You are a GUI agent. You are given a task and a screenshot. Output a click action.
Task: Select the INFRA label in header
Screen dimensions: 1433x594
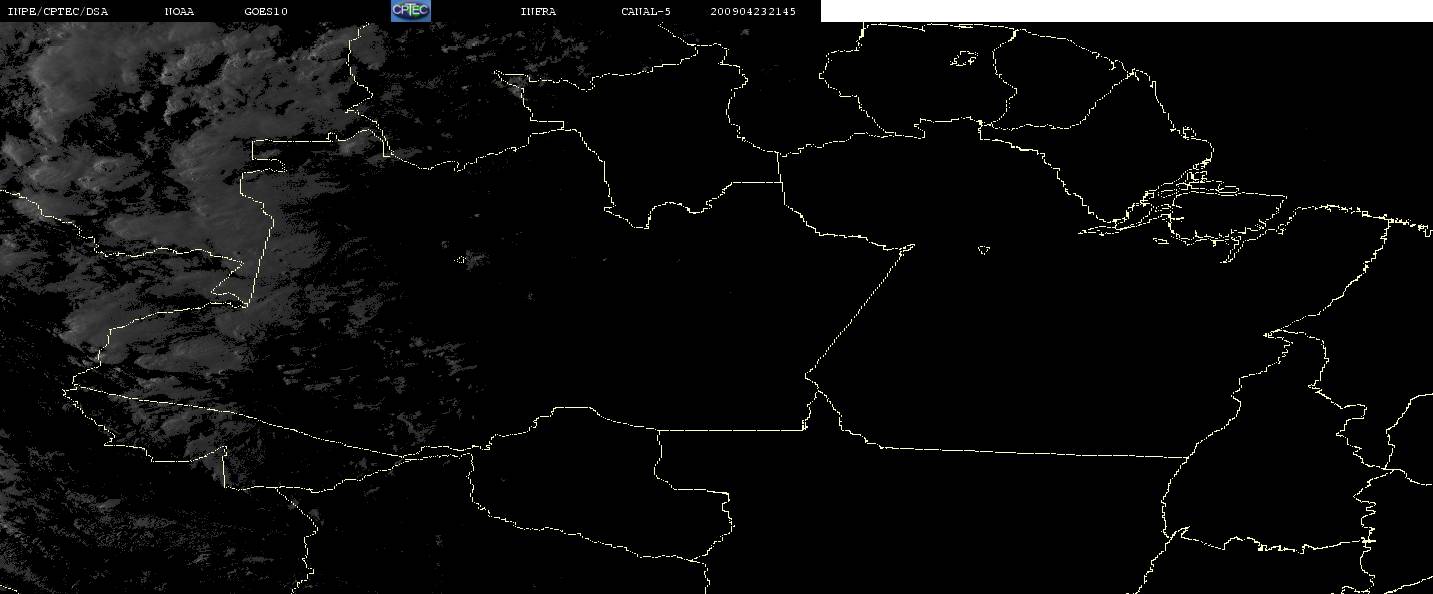tap(538, 12)
